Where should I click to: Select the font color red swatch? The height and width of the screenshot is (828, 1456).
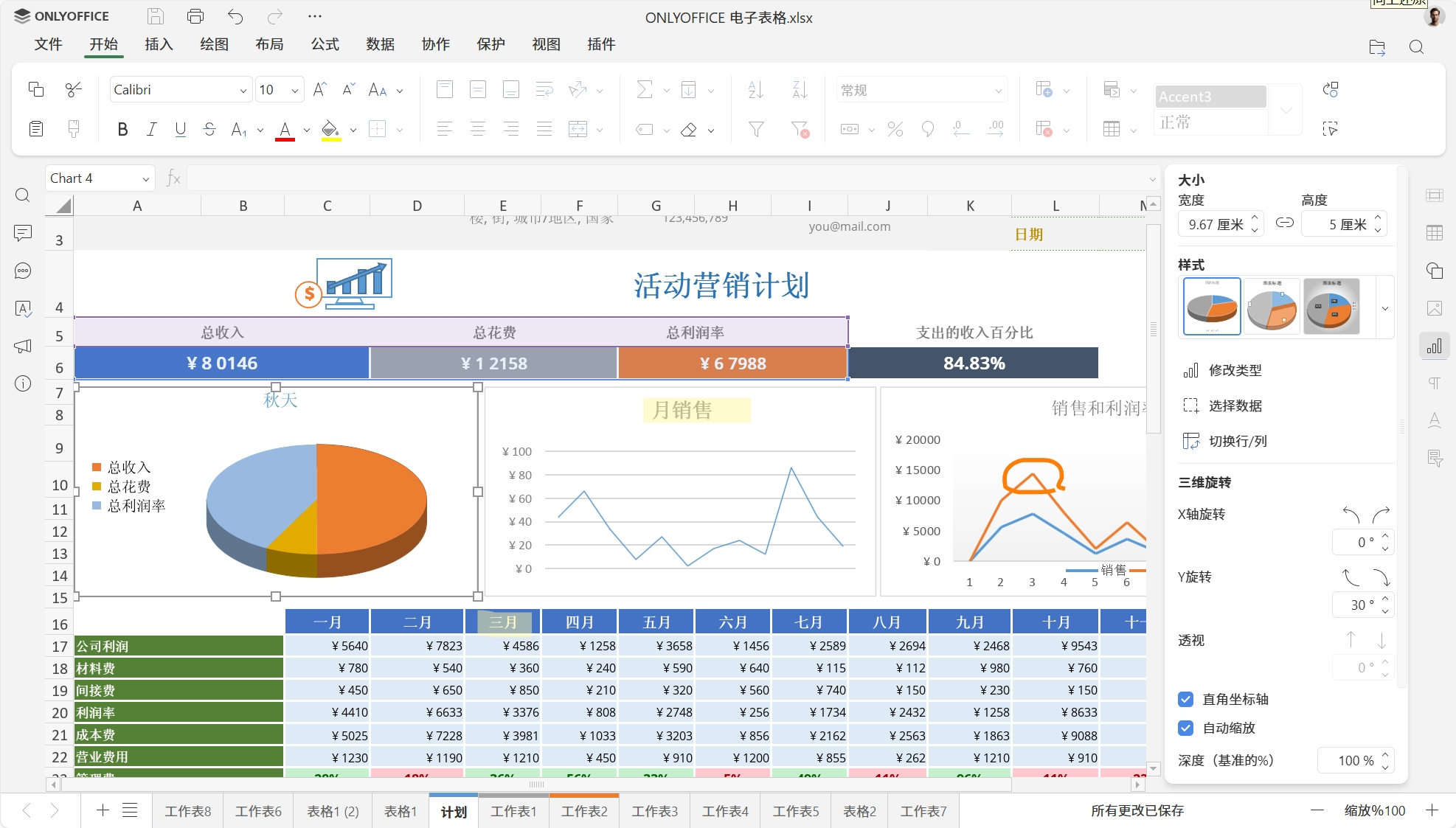point(285,139)
